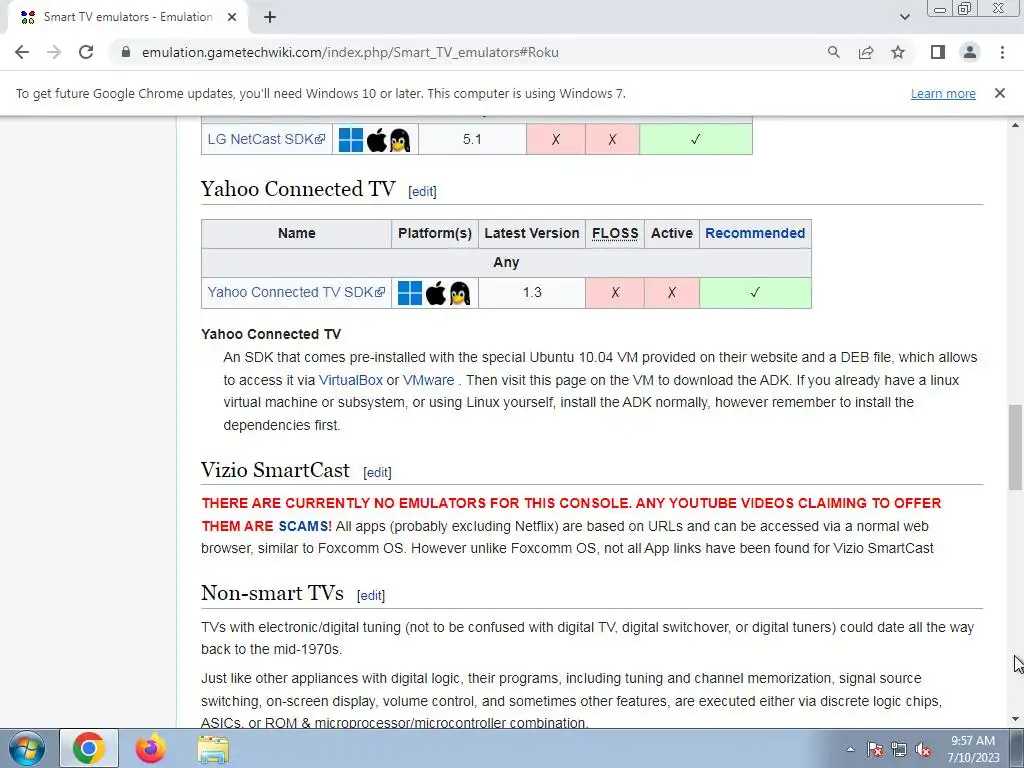Viewport: 1024px width, 768px height.
Task: Click the Windows icon in the Yahoo SDK row
Action: (410, 293)
